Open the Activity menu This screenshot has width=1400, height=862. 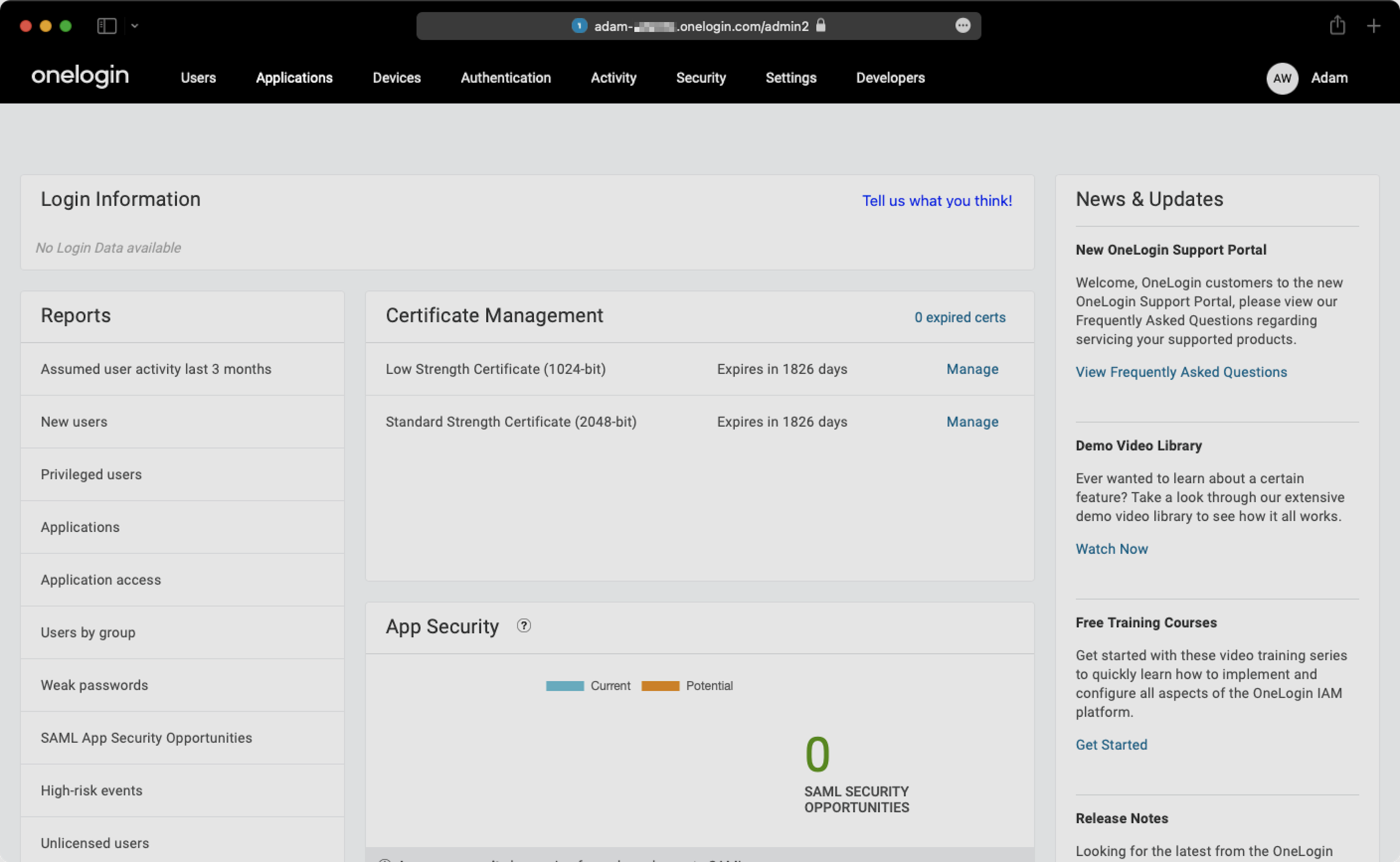coord(613,78)
